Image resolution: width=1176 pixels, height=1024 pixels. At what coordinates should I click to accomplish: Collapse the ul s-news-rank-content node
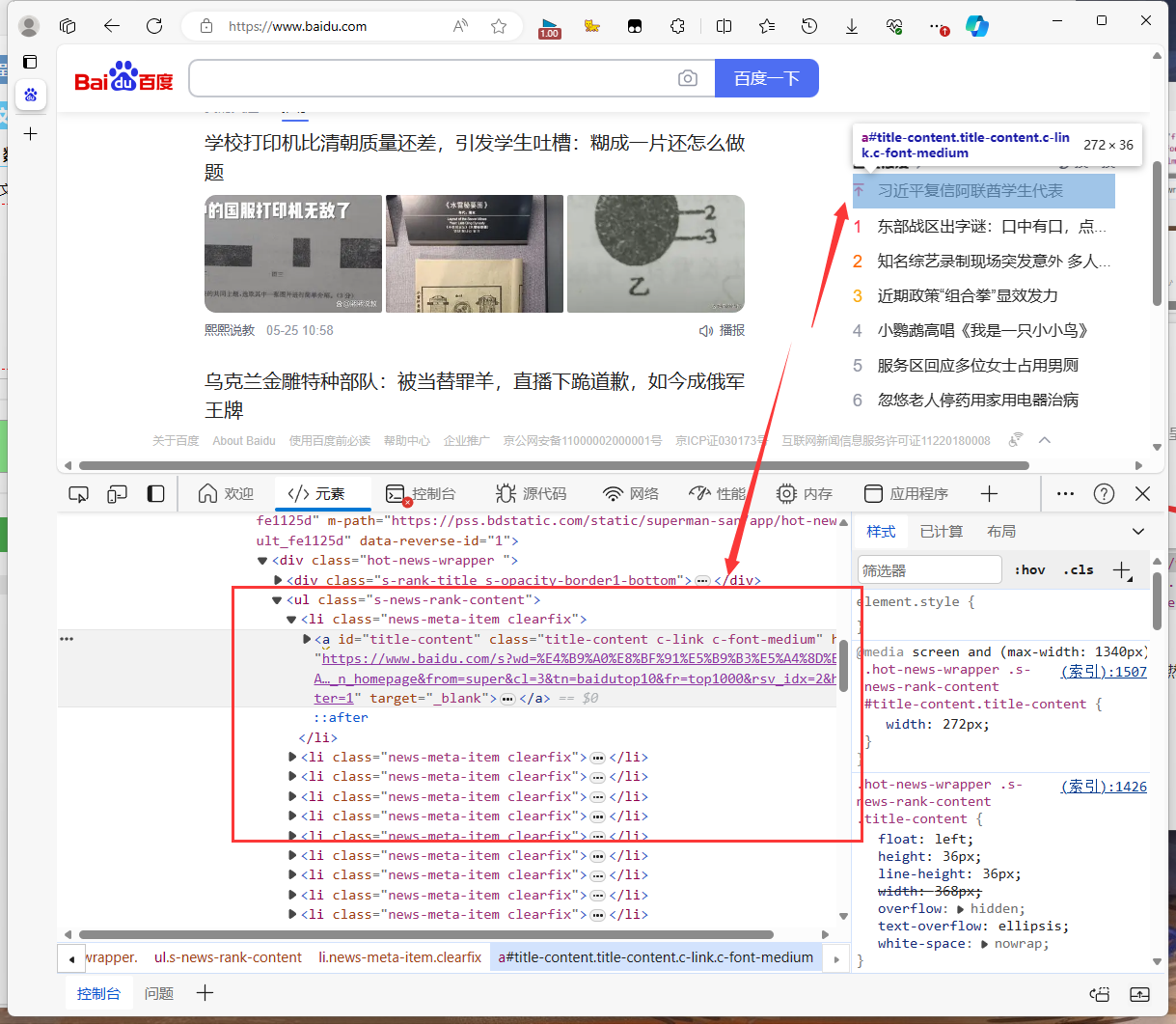pyautogui.click(x=278, y=600)
